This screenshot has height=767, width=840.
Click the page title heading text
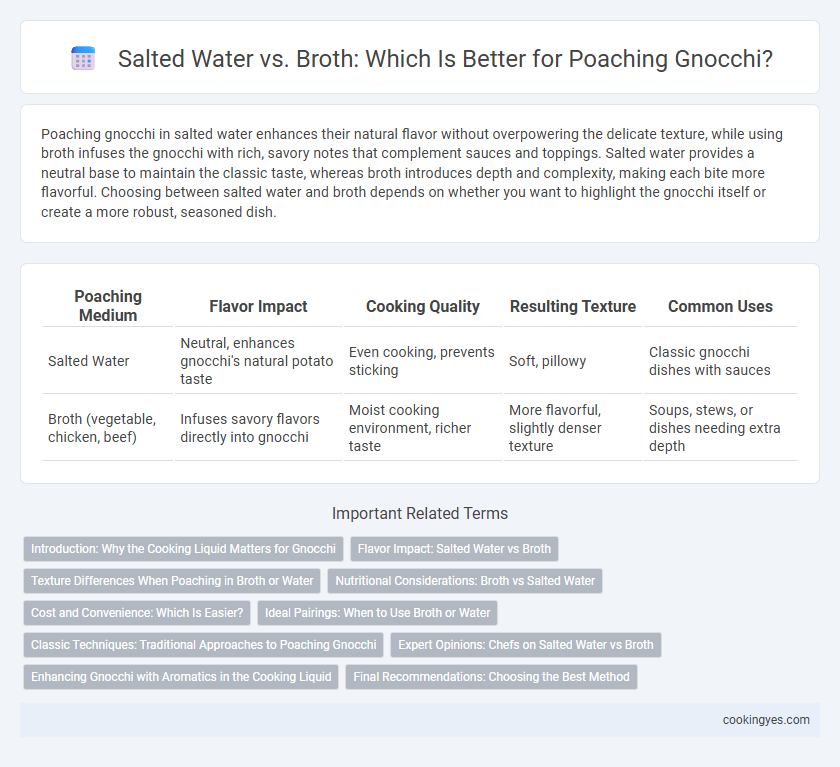(x=445, y=58)
